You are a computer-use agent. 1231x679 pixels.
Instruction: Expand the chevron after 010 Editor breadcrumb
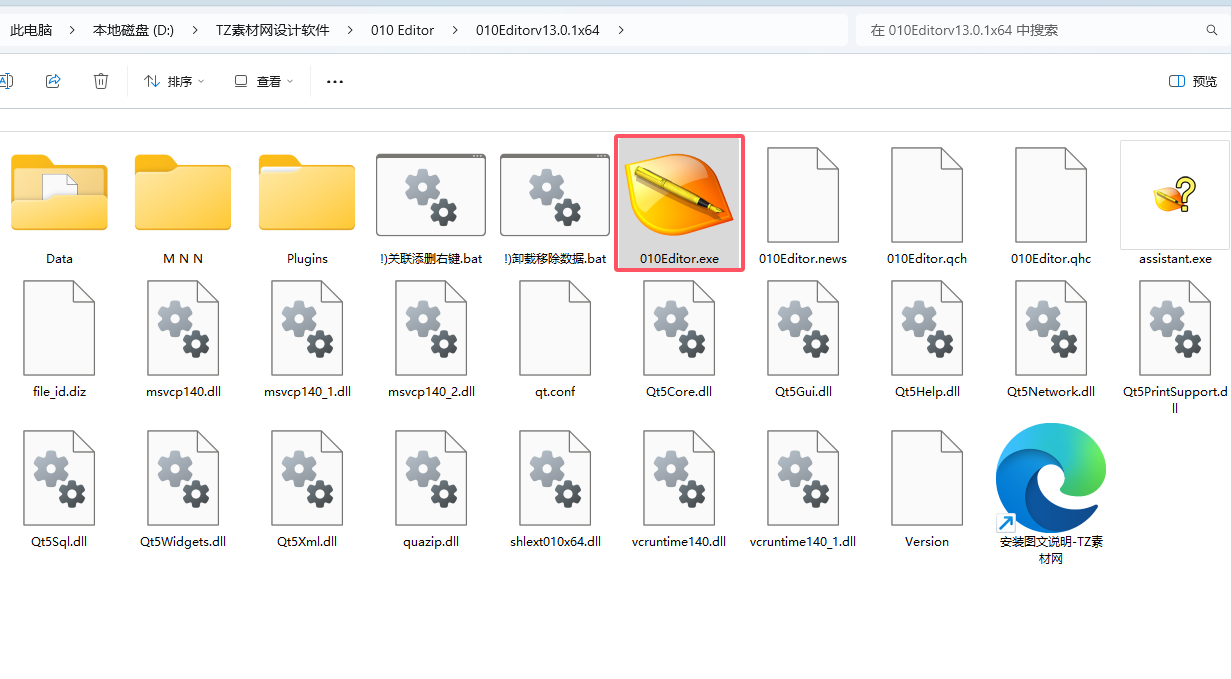455,30
